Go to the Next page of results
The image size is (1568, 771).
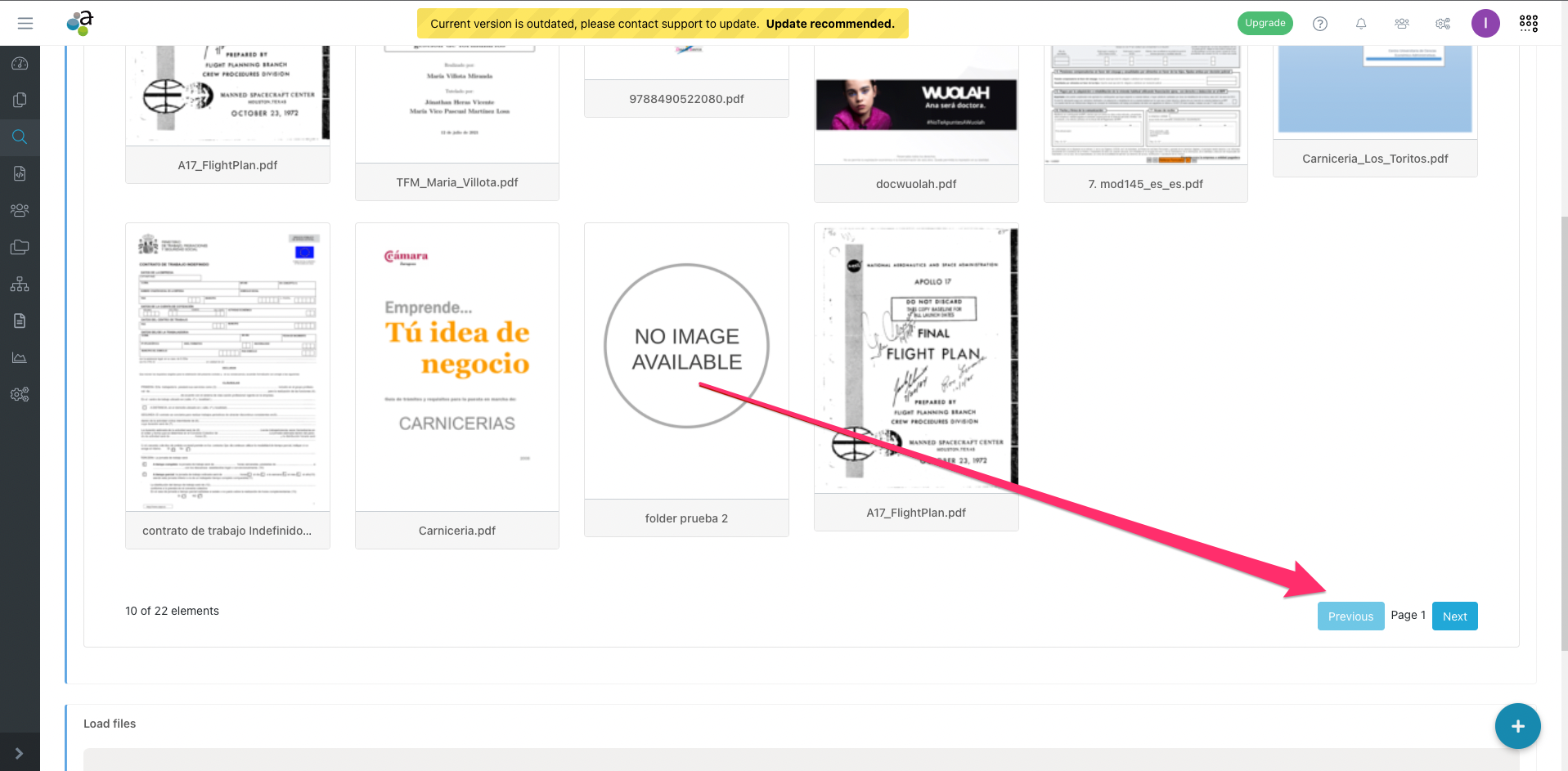(x=1454, y=616)
